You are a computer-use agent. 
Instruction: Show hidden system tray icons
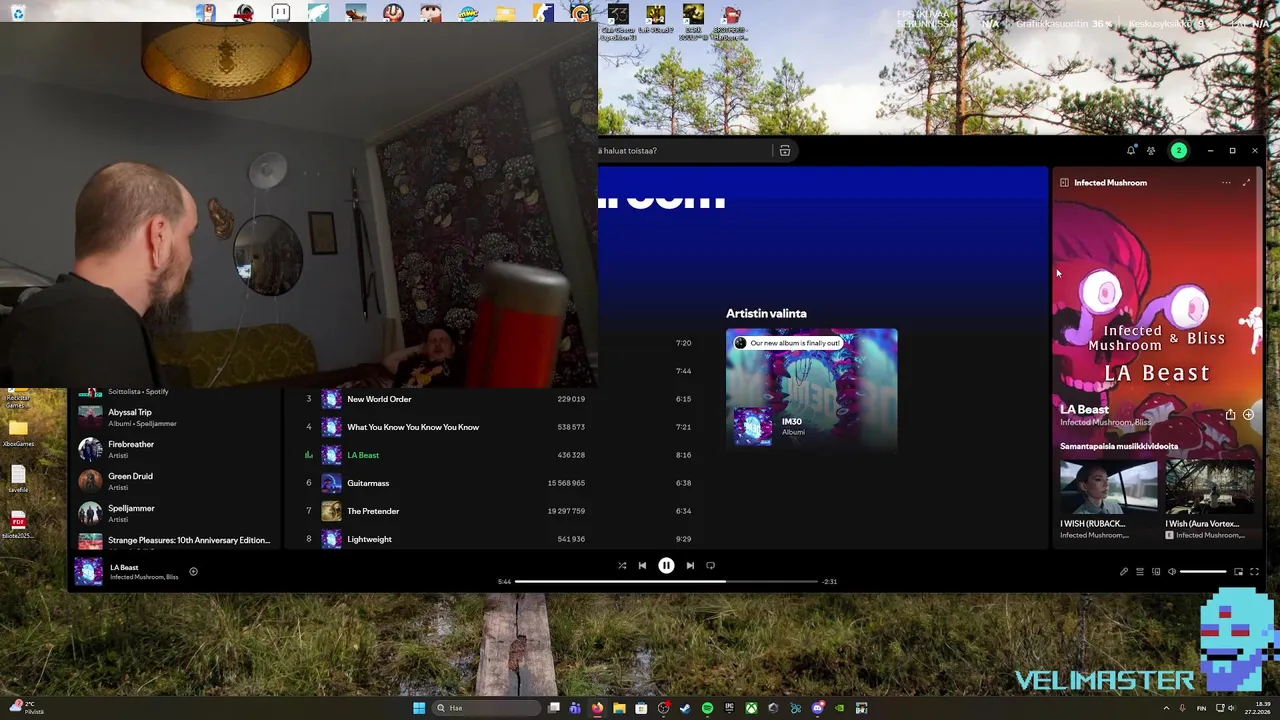[x=1166, y=708]
